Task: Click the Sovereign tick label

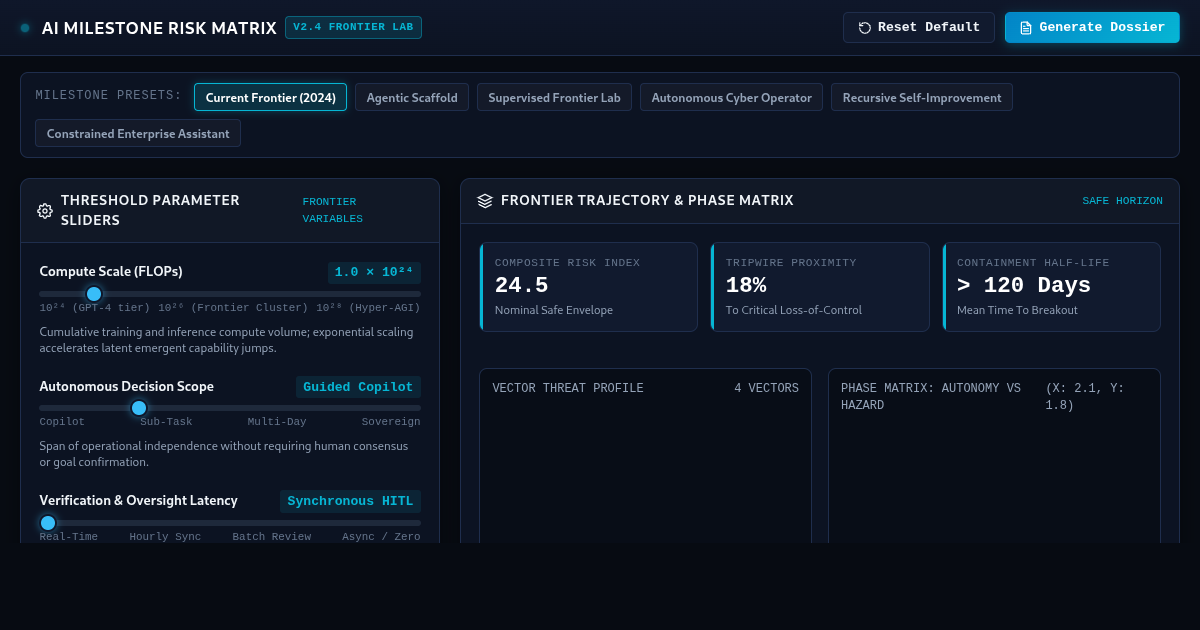Action: (x=391, y=422)
